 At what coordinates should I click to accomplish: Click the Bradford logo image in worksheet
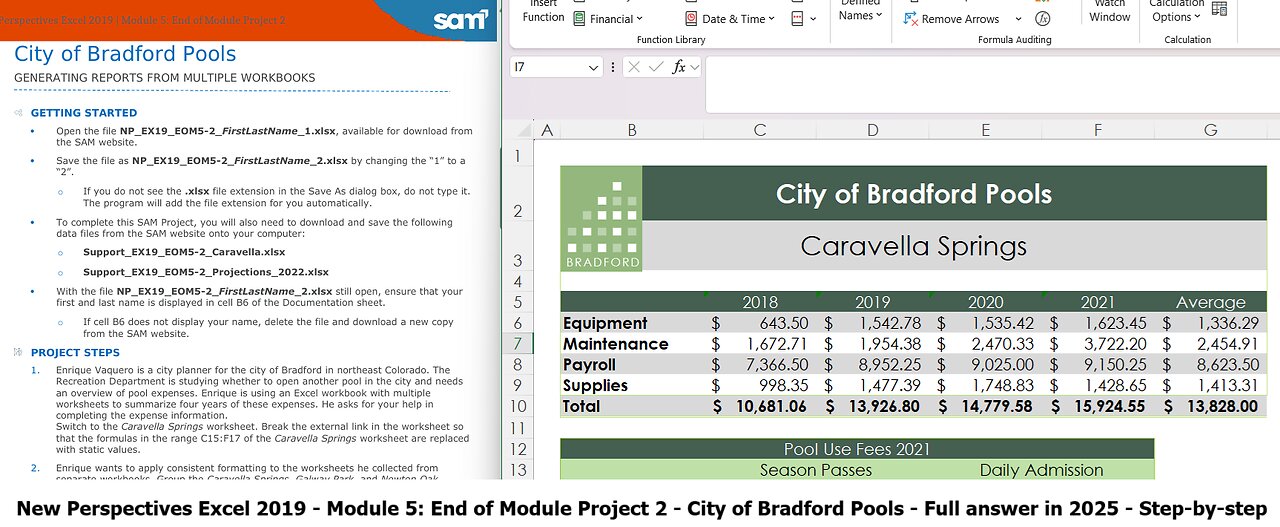(x=601, y=218)
